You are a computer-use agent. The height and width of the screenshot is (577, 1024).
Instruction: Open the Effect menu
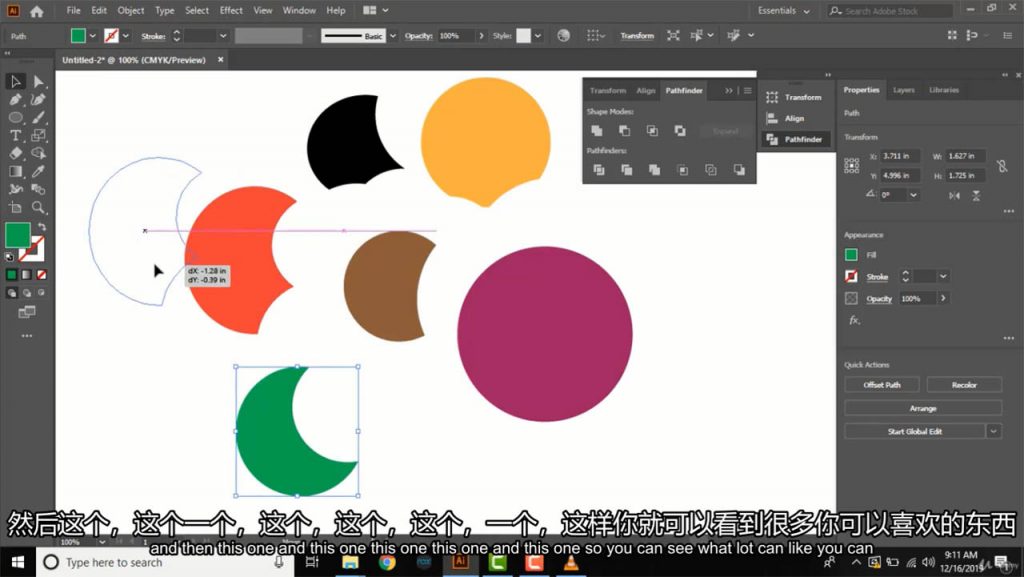click(231, 10)
